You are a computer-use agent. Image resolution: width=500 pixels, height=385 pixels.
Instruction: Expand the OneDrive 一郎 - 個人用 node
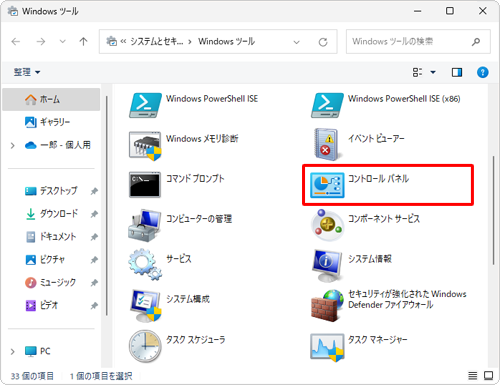point(13,145)
